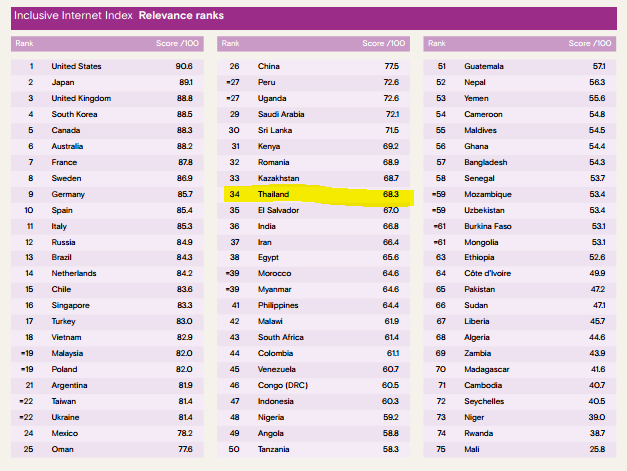
Task: Click Pakistan's score 47.2
Action: pos(598,289)
